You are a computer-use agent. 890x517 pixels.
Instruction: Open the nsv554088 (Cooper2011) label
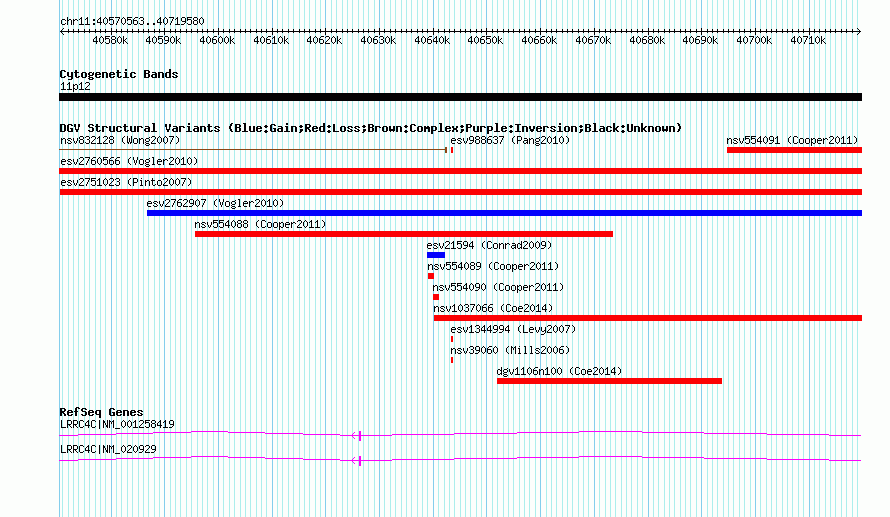tap(261, 224)
